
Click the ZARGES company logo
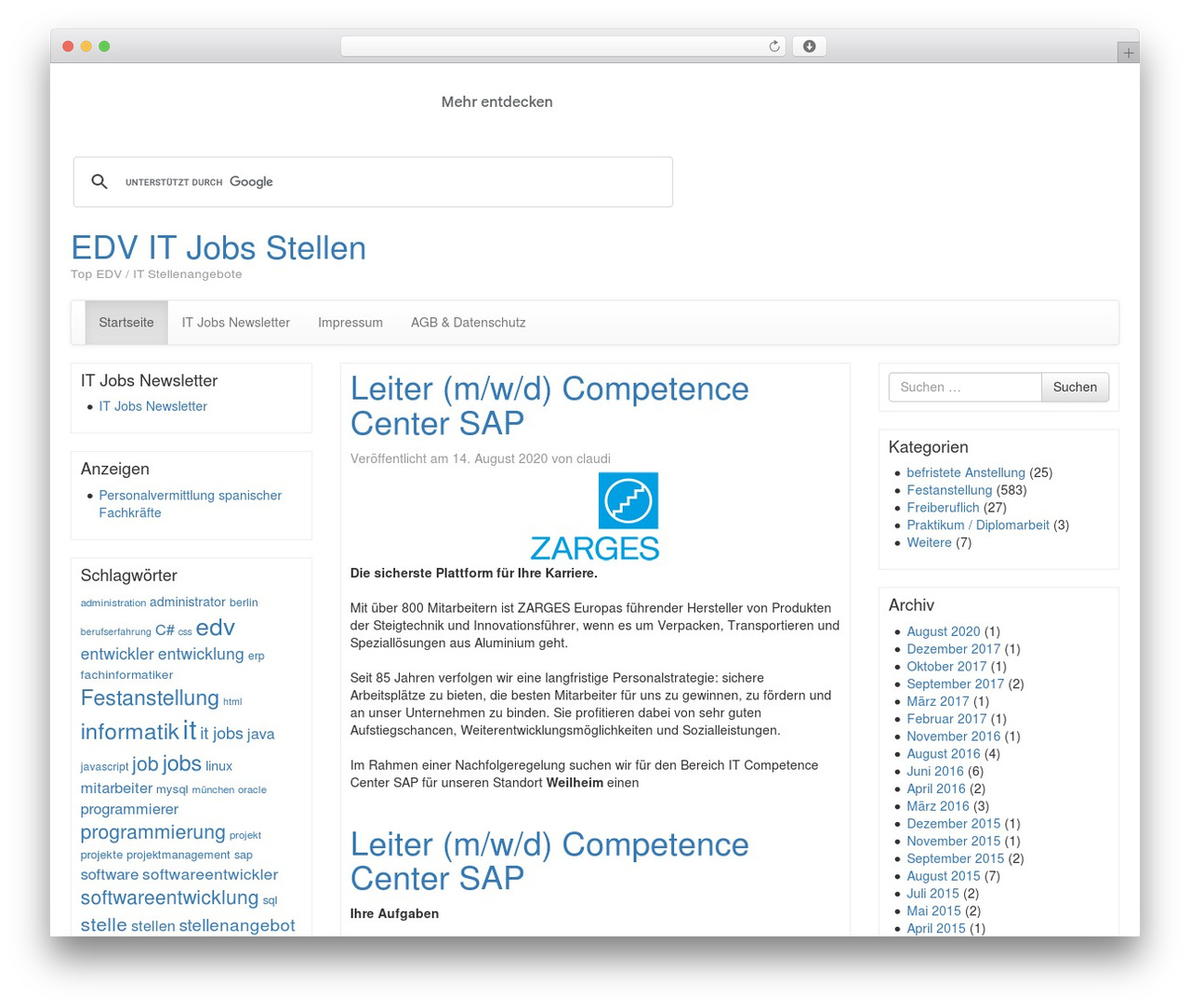[x=595, y=516]
